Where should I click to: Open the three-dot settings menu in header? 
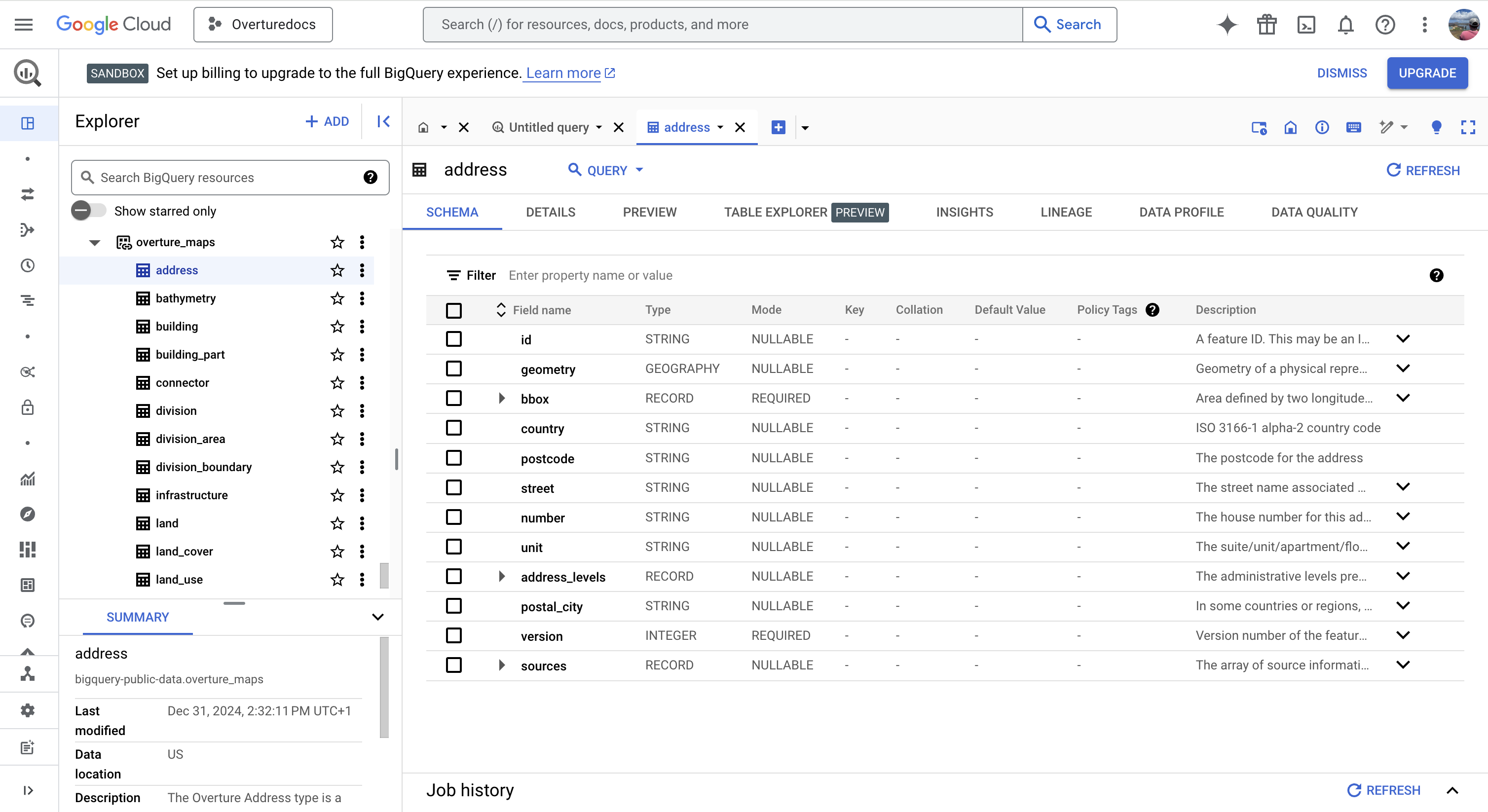[x=1424, y=24]
